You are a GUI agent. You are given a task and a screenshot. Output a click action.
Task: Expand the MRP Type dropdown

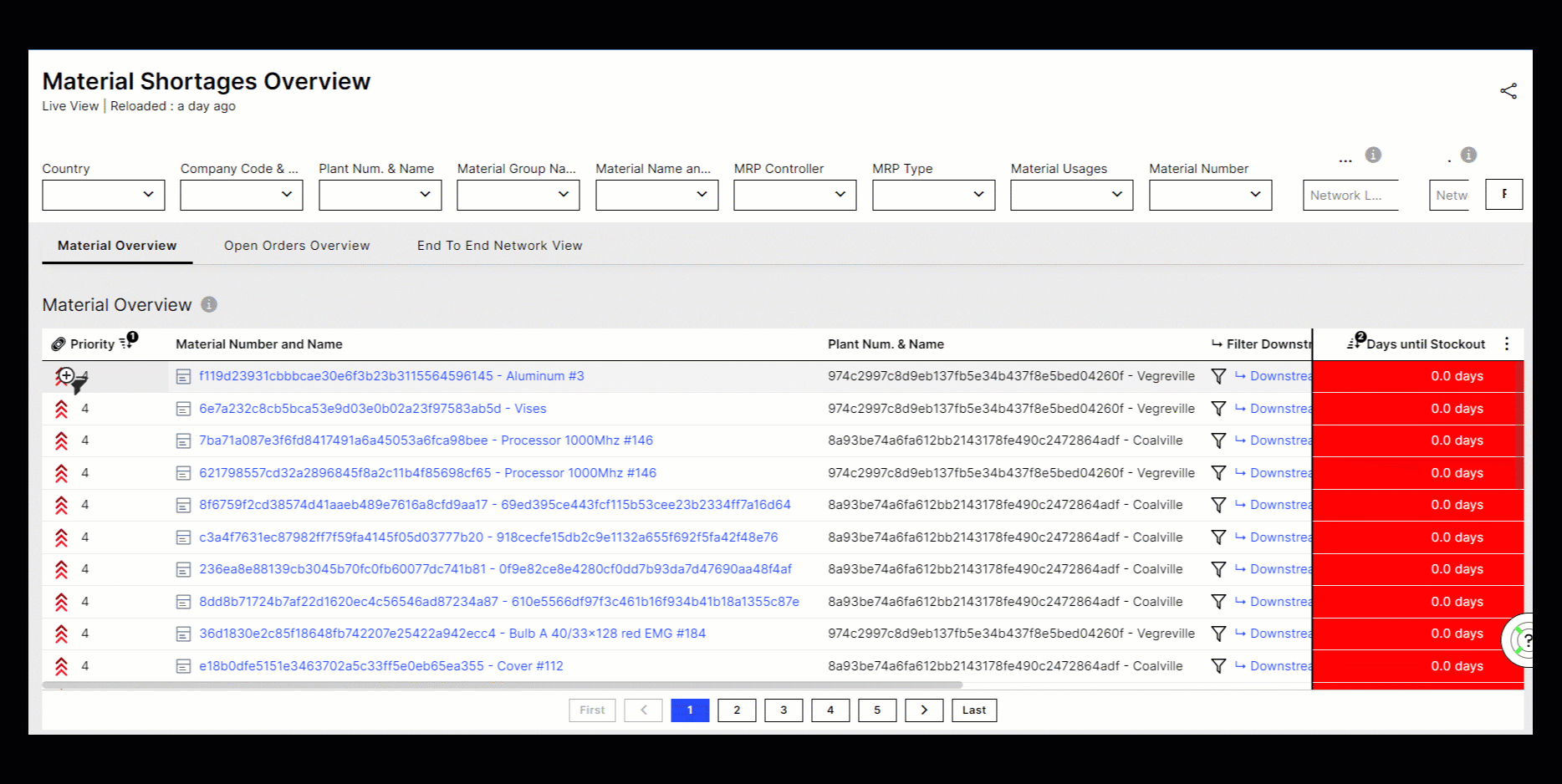[933, 195]
